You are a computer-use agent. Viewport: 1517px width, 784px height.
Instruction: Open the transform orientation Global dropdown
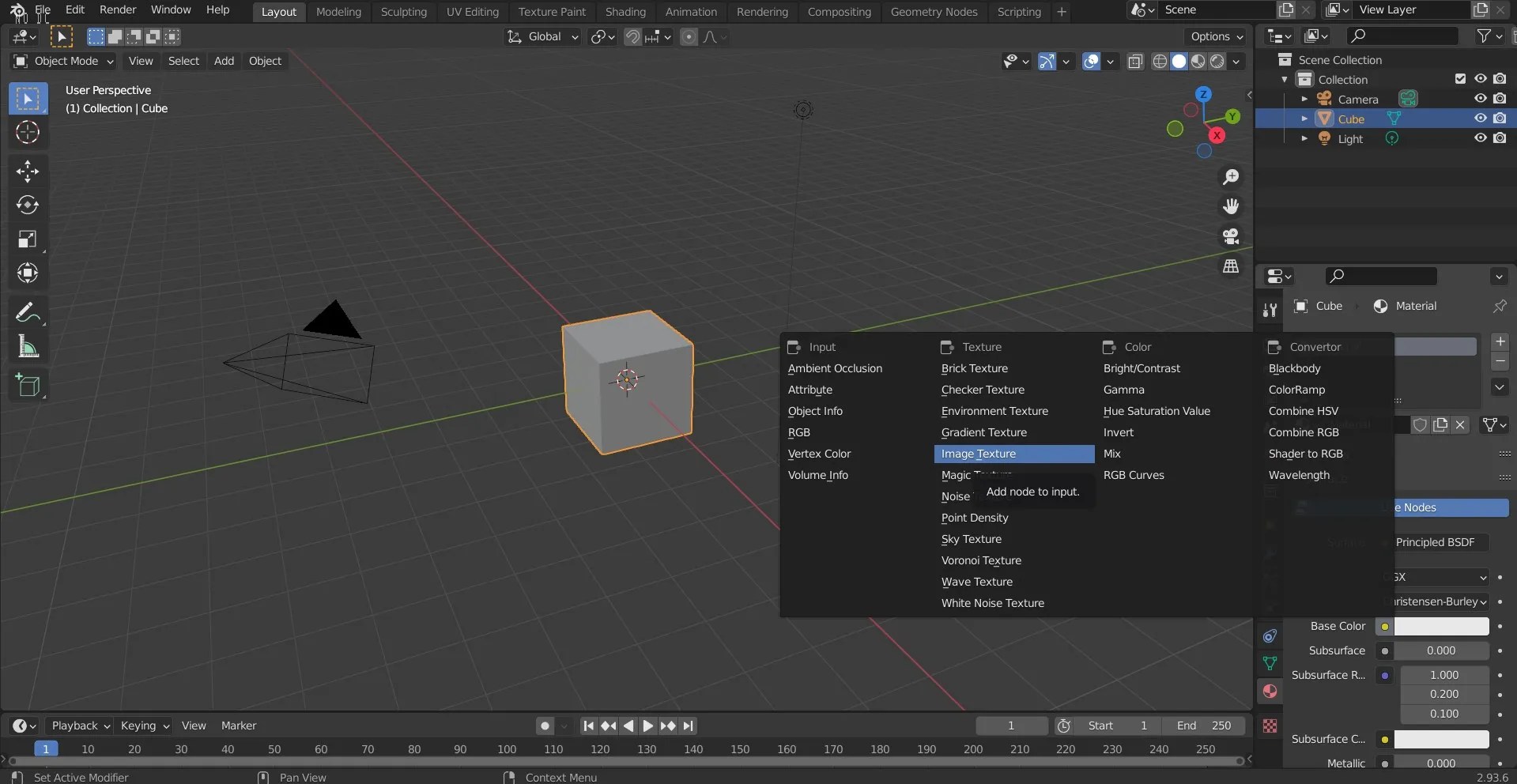pos(542,37)
